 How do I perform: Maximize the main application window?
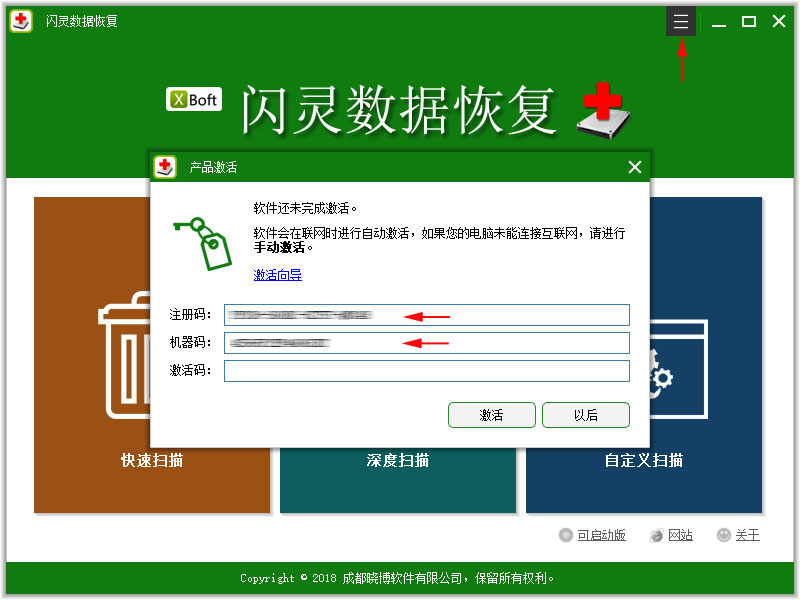748,21
